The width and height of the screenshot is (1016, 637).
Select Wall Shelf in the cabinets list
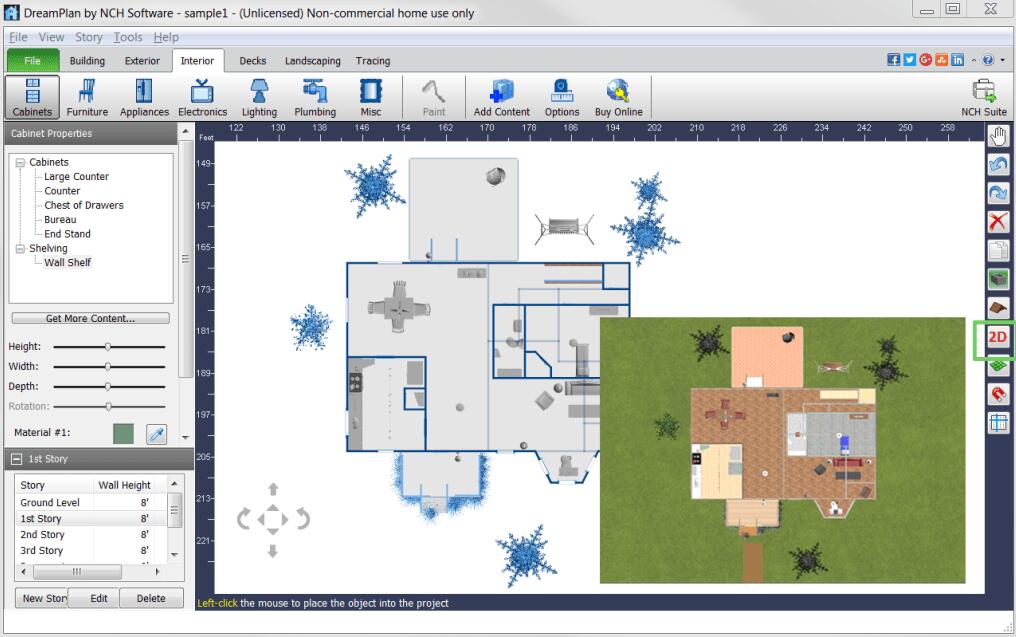click(x=67, y=262)
